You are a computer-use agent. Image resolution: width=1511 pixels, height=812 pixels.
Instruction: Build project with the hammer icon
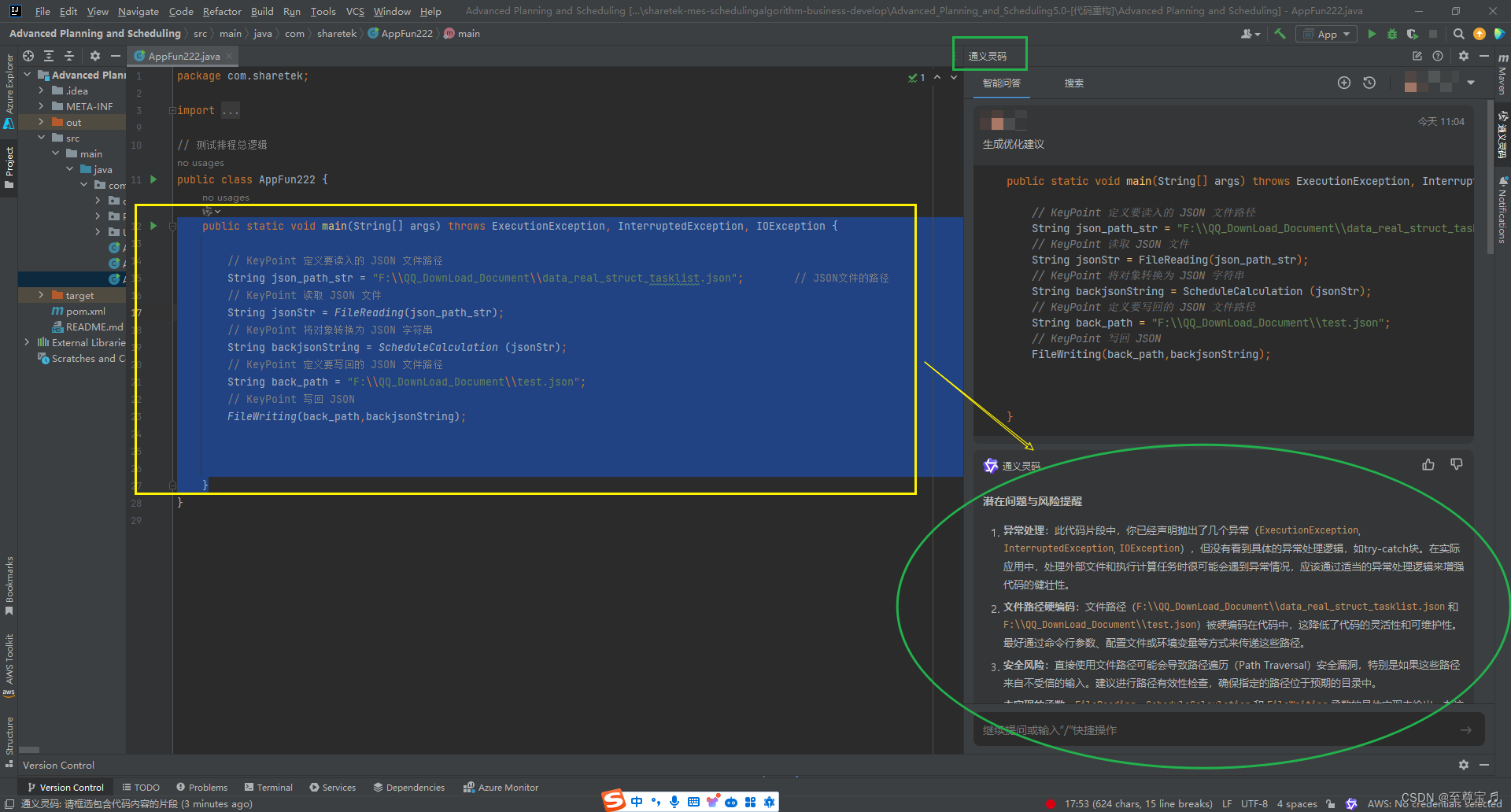point(1280,34)
